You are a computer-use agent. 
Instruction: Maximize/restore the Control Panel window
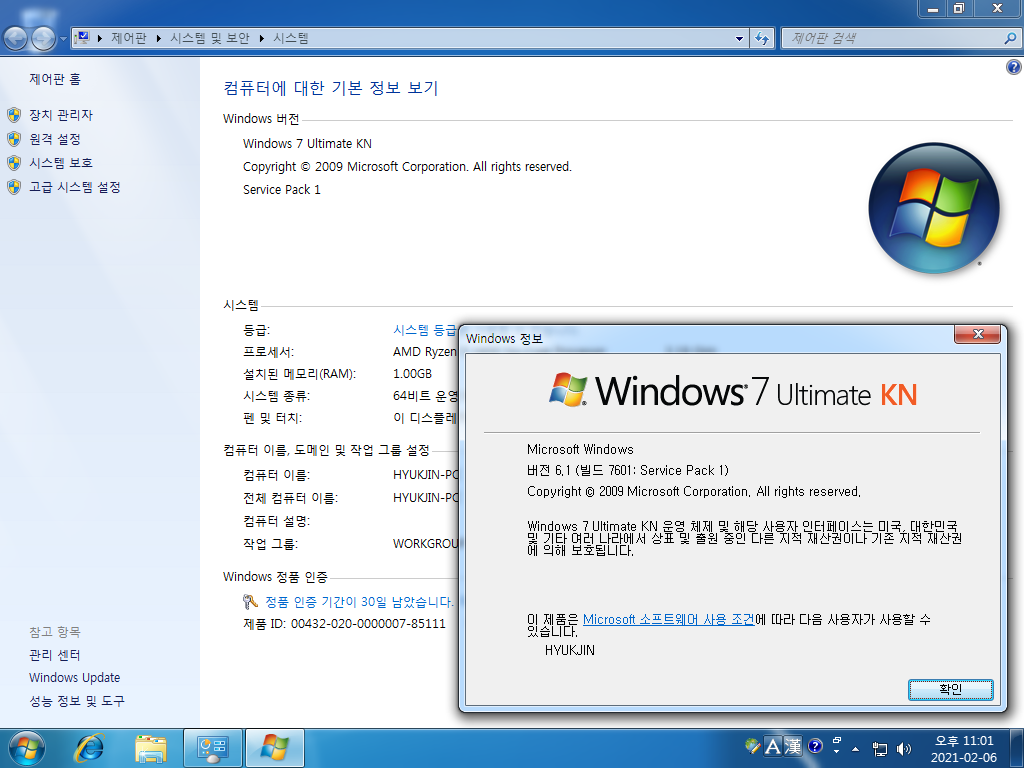coord(958,8)
